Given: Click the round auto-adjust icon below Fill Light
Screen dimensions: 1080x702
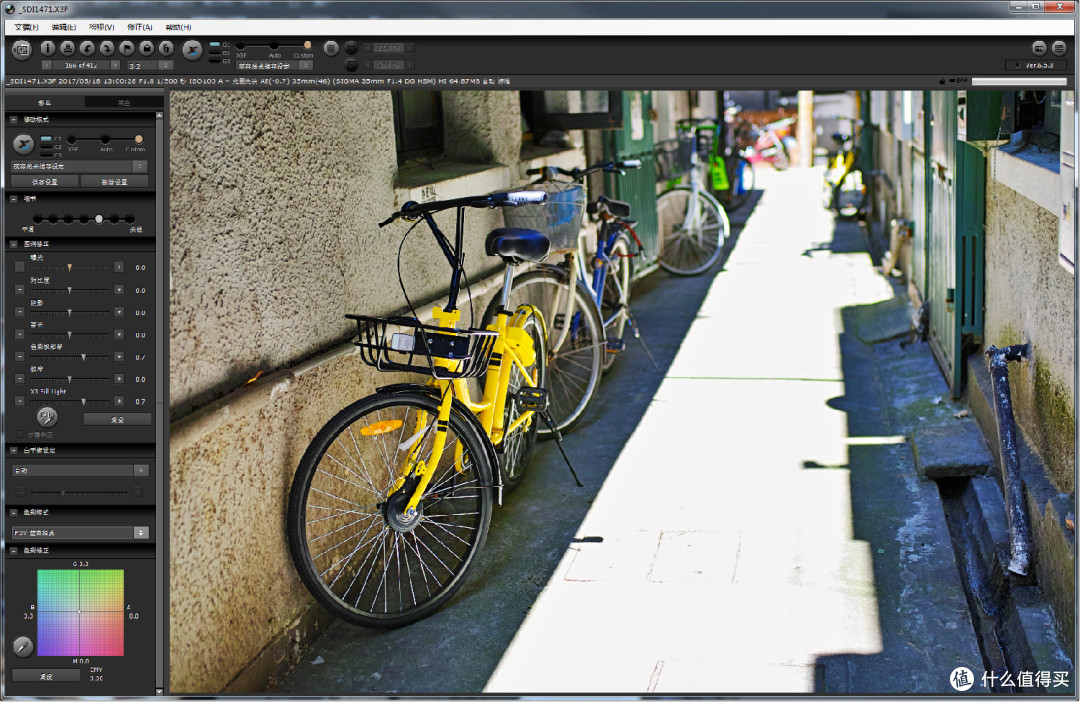Looking at the screenshot, I should pyautogui.click(x=47, y=416).
